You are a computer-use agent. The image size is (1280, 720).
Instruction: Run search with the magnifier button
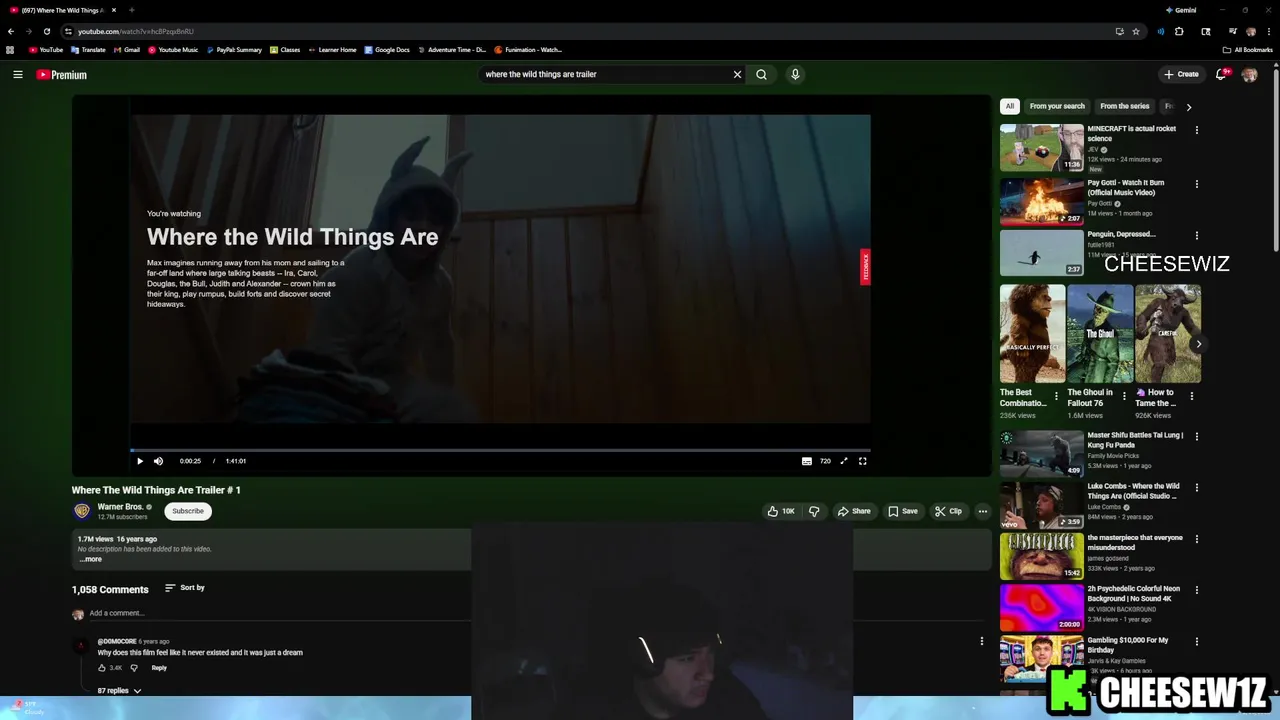(x=761, y=74)
